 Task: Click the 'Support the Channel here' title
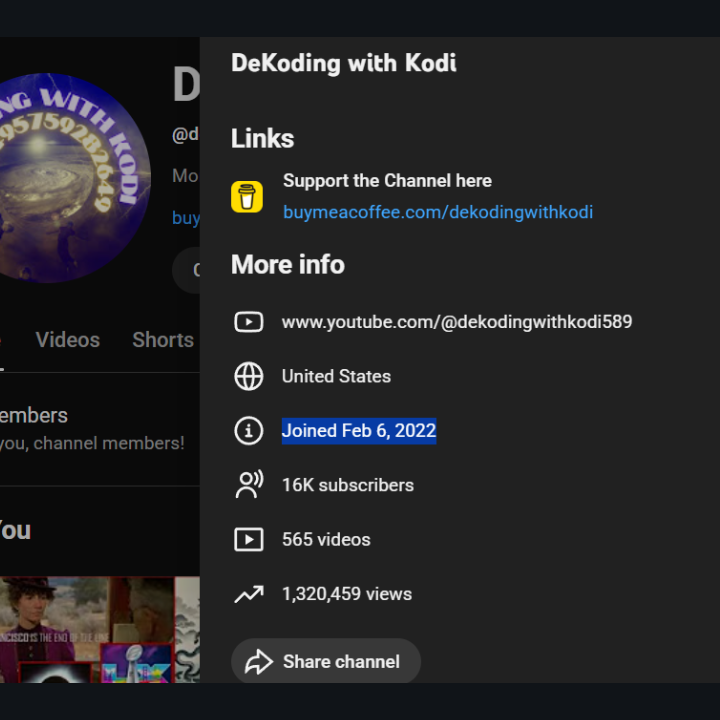click(x=387, y=181)
